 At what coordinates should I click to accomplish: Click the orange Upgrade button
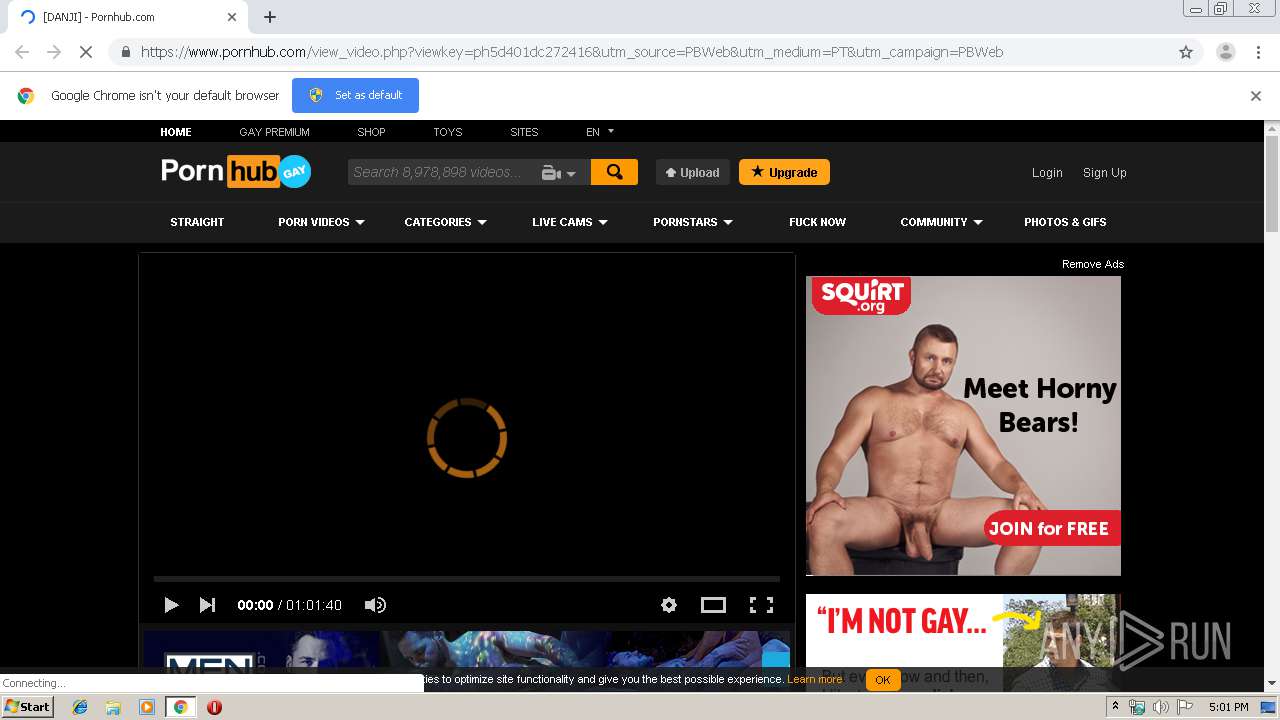(784, 172)
